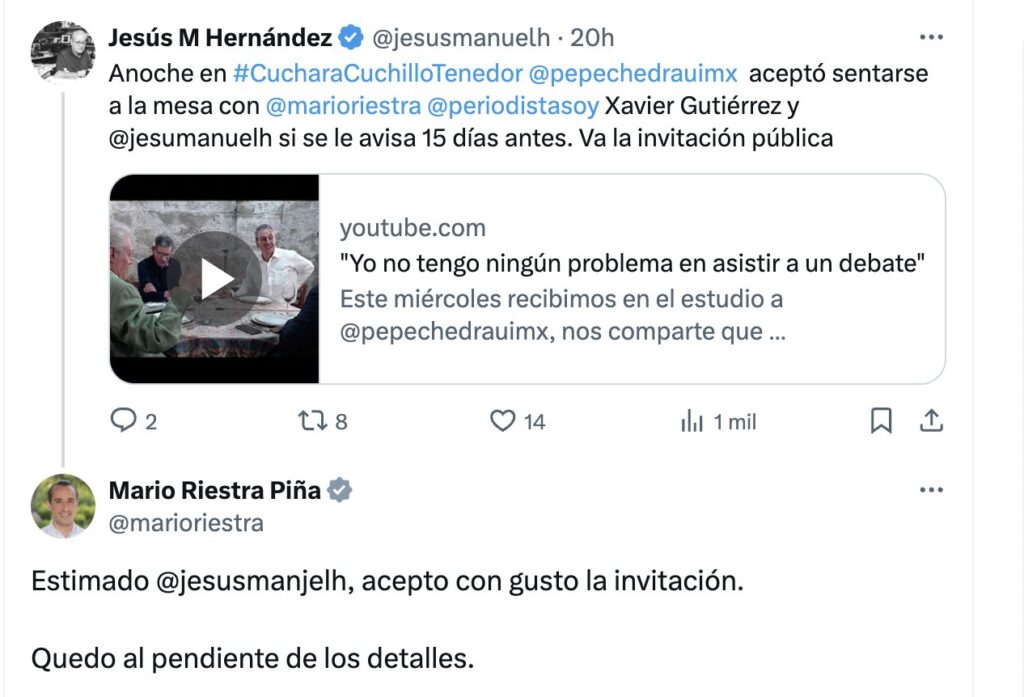Open the youtube.com debate link card title
The width and height of the screenshot is (1024, 697).
(632, 263)
